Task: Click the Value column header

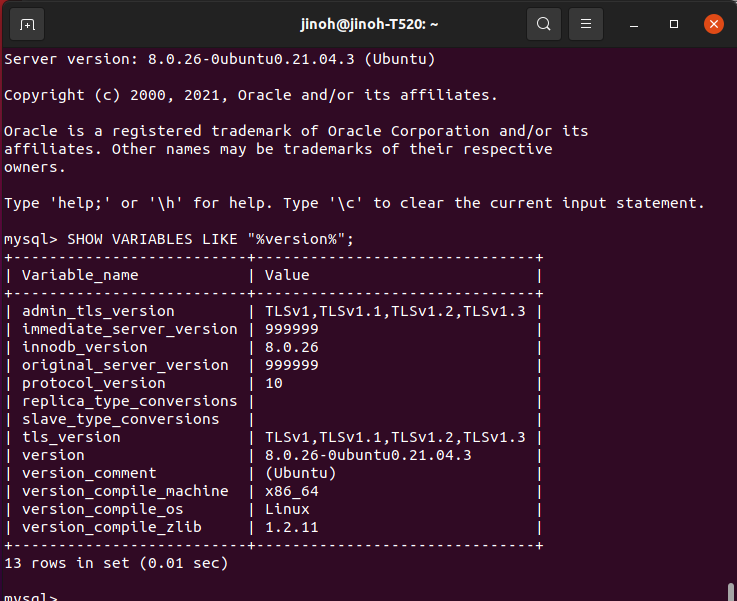Action: coord(287,275)
